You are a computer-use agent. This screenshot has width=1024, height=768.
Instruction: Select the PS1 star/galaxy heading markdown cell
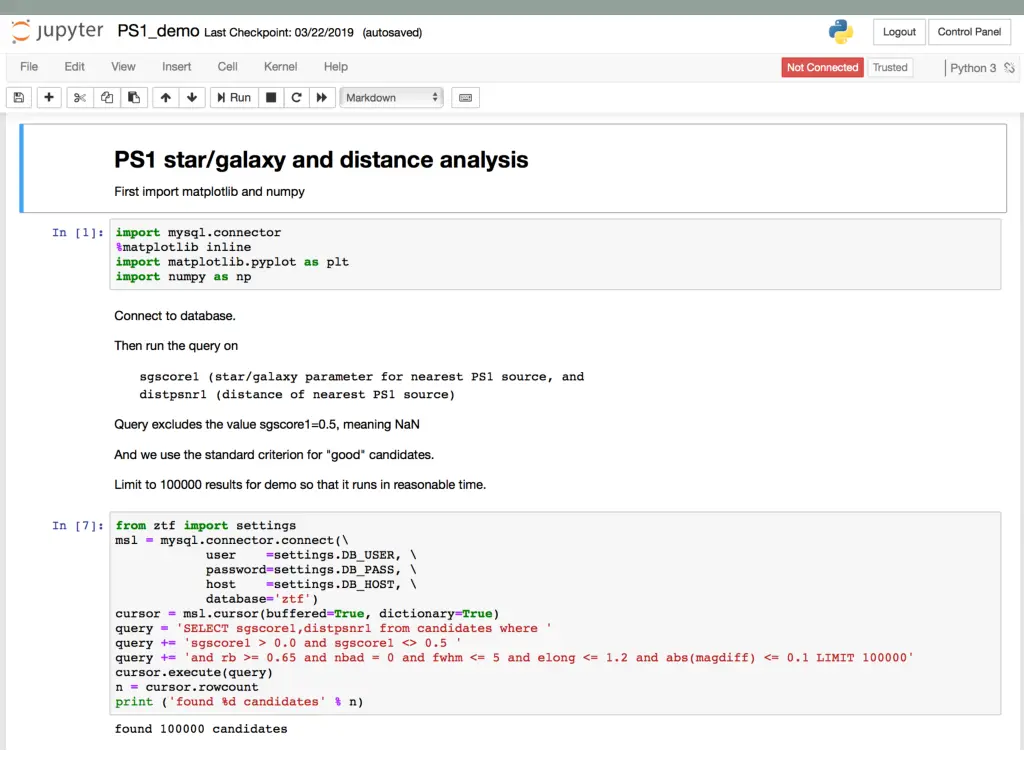pos(513,168)
